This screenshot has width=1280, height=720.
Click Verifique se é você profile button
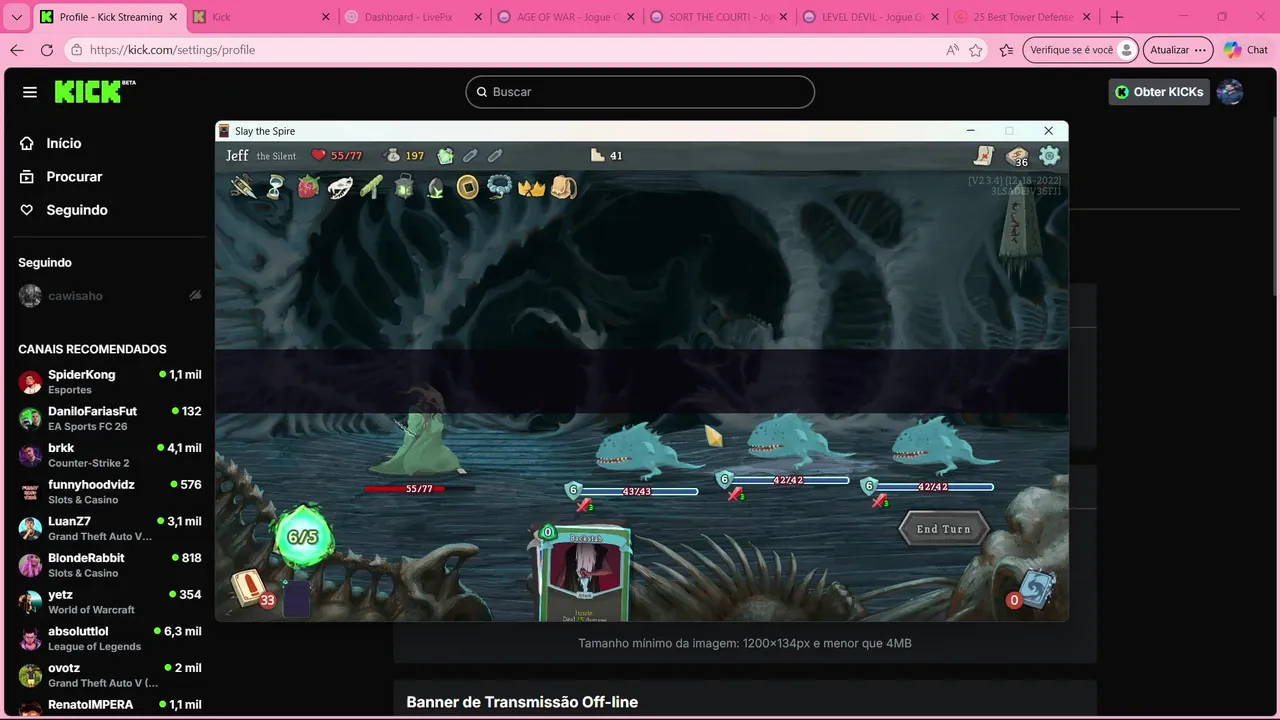tap(1081, 50)
